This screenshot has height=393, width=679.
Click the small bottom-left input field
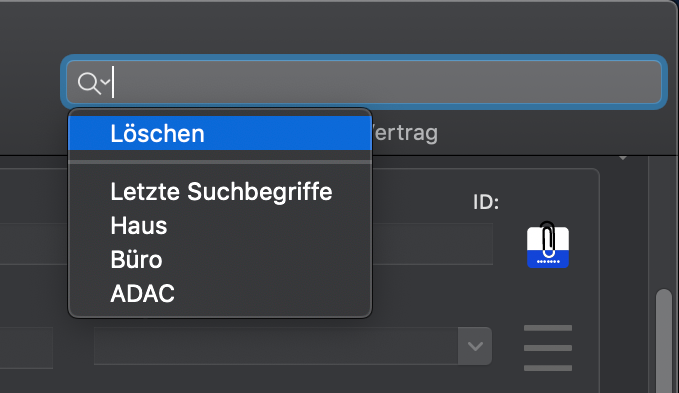tap(26, 348)
